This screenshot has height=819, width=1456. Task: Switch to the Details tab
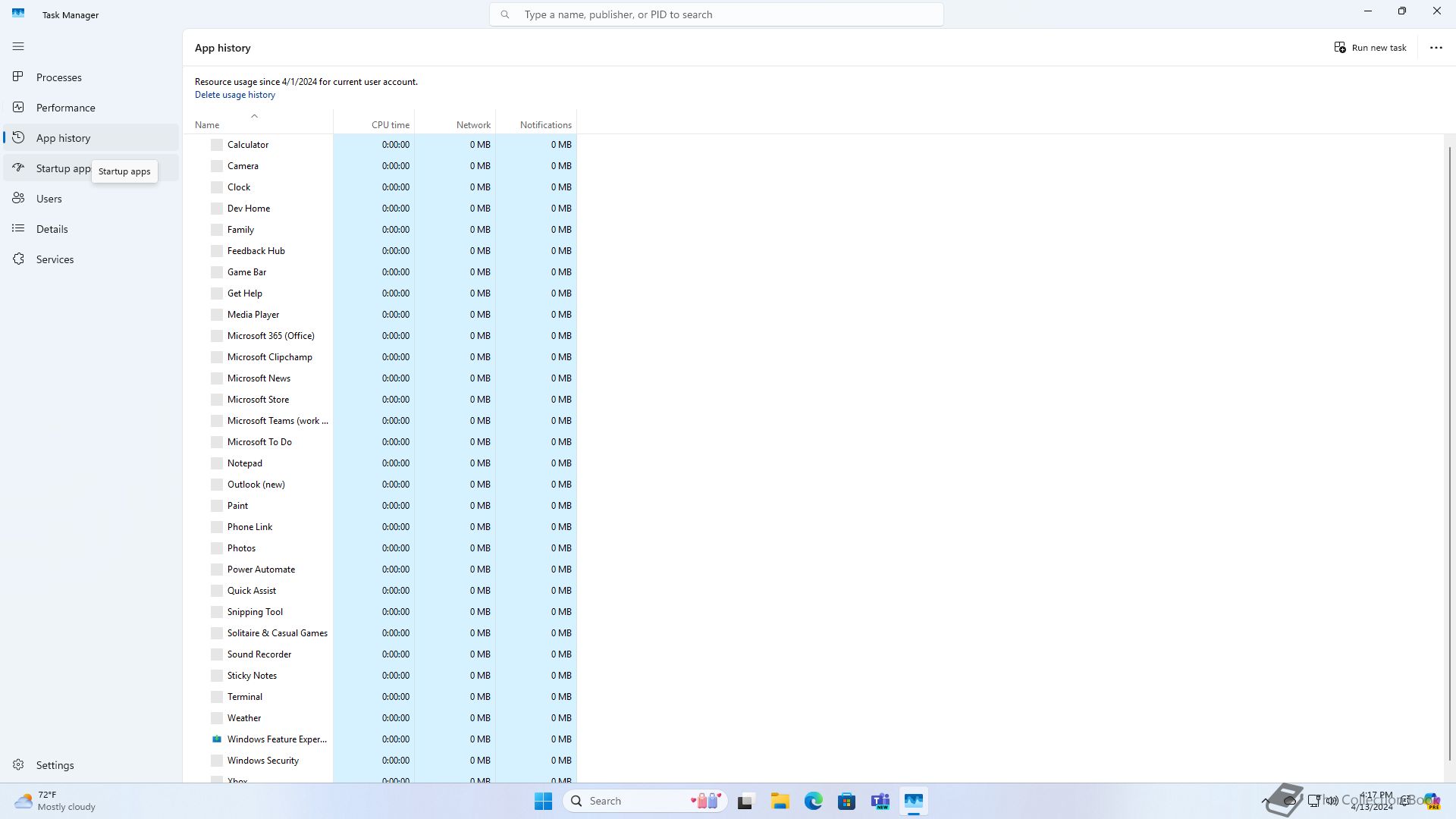click(x=91, y=229)
